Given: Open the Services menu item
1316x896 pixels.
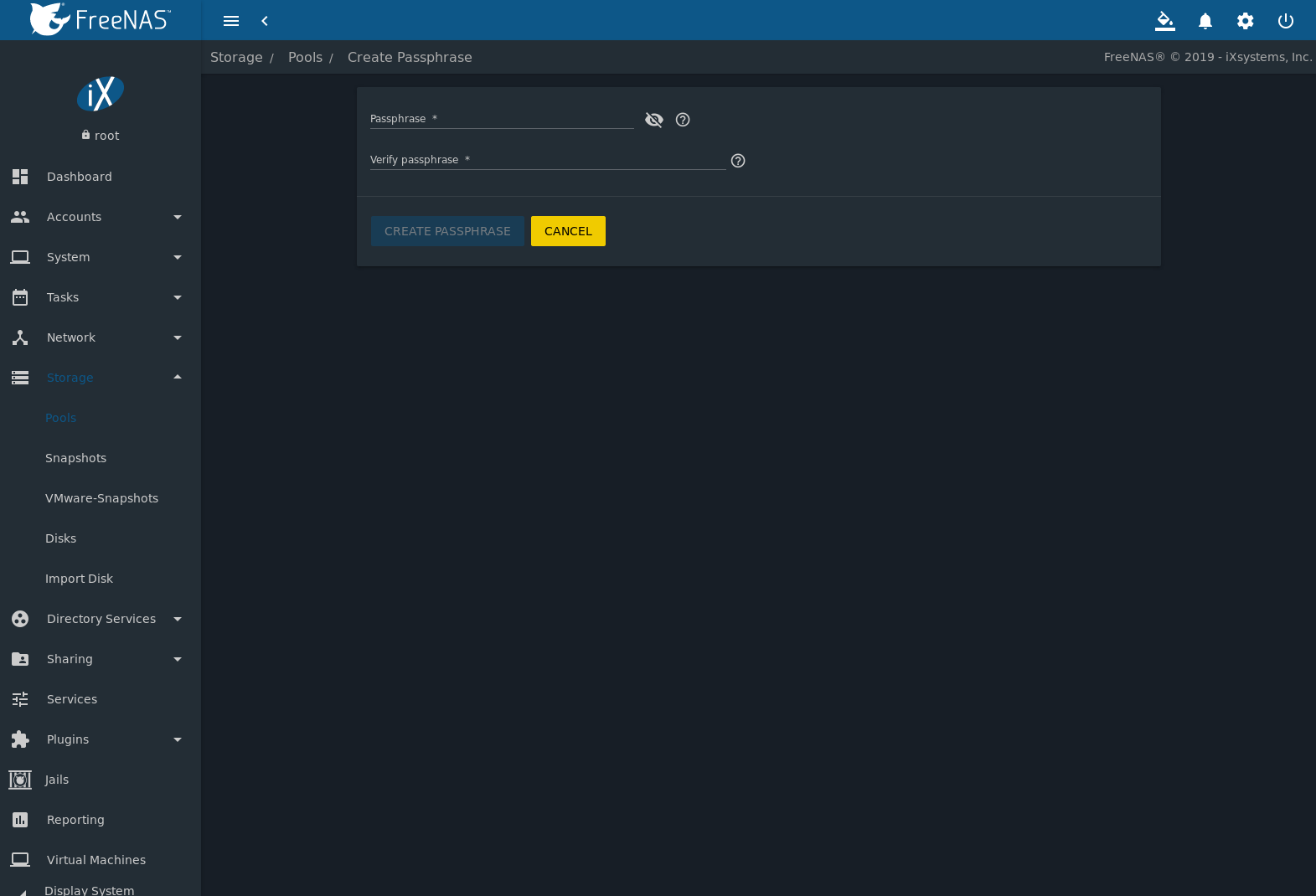Looking at the screenshot, I should point(101,699).
